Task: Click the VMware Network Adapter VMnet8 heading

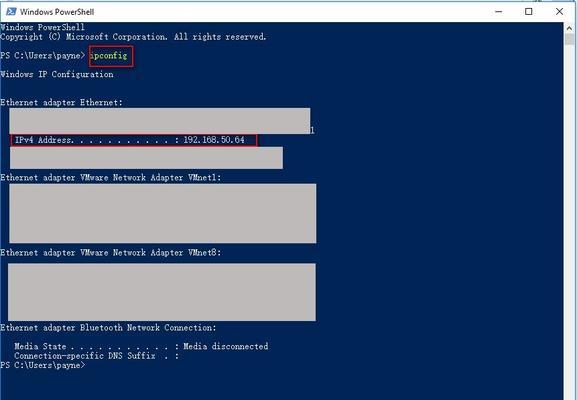Action: coord(111,253)
